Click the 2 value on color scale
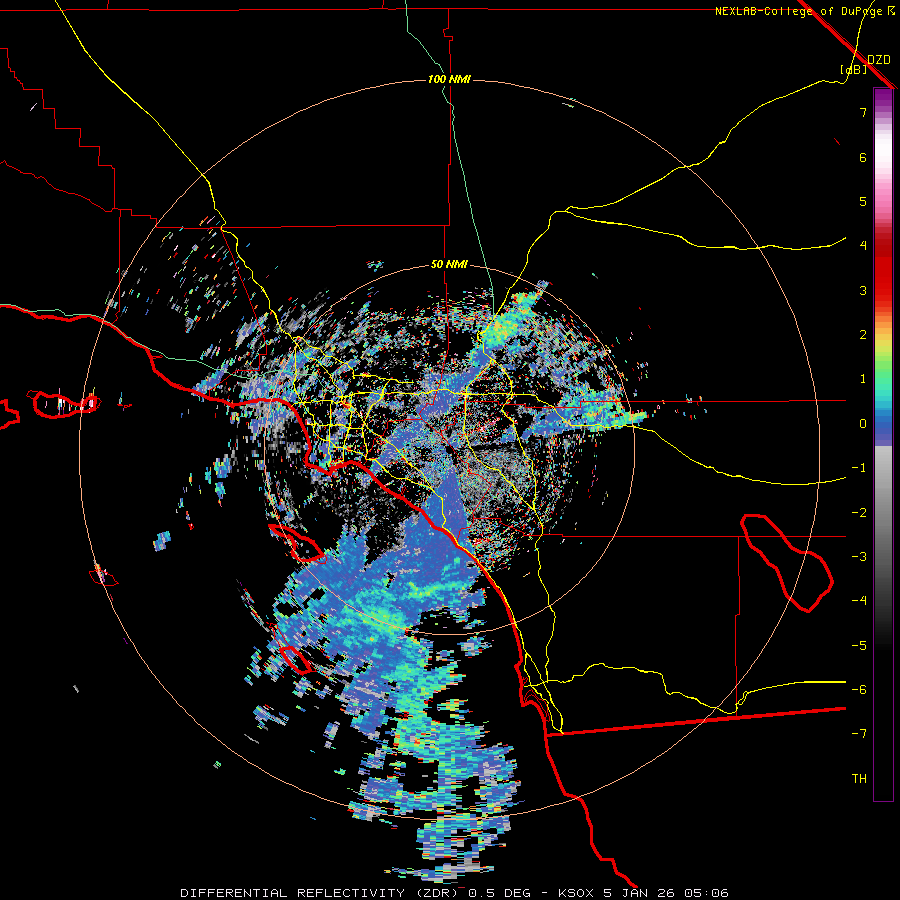This screenshot has width=900, height=900. [863, 335]
